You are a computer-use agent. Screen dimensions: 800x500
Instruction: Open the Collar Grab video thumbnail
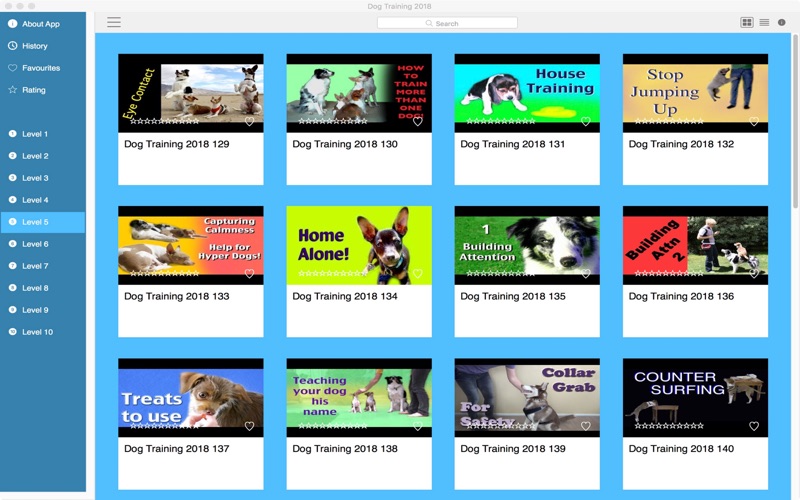pyautogui.click(x=527, y=397)
